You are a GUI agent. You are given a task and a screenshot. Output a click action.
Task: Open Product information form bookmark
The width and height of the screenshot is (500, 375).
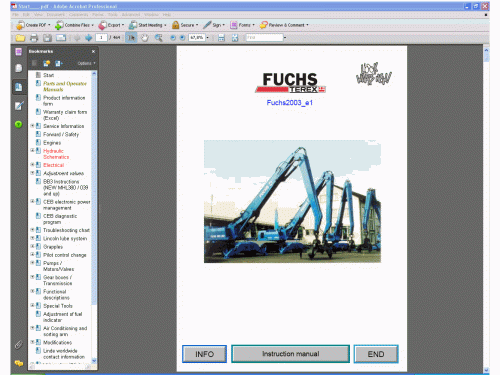pyautogui.click(x=64, y=101)
